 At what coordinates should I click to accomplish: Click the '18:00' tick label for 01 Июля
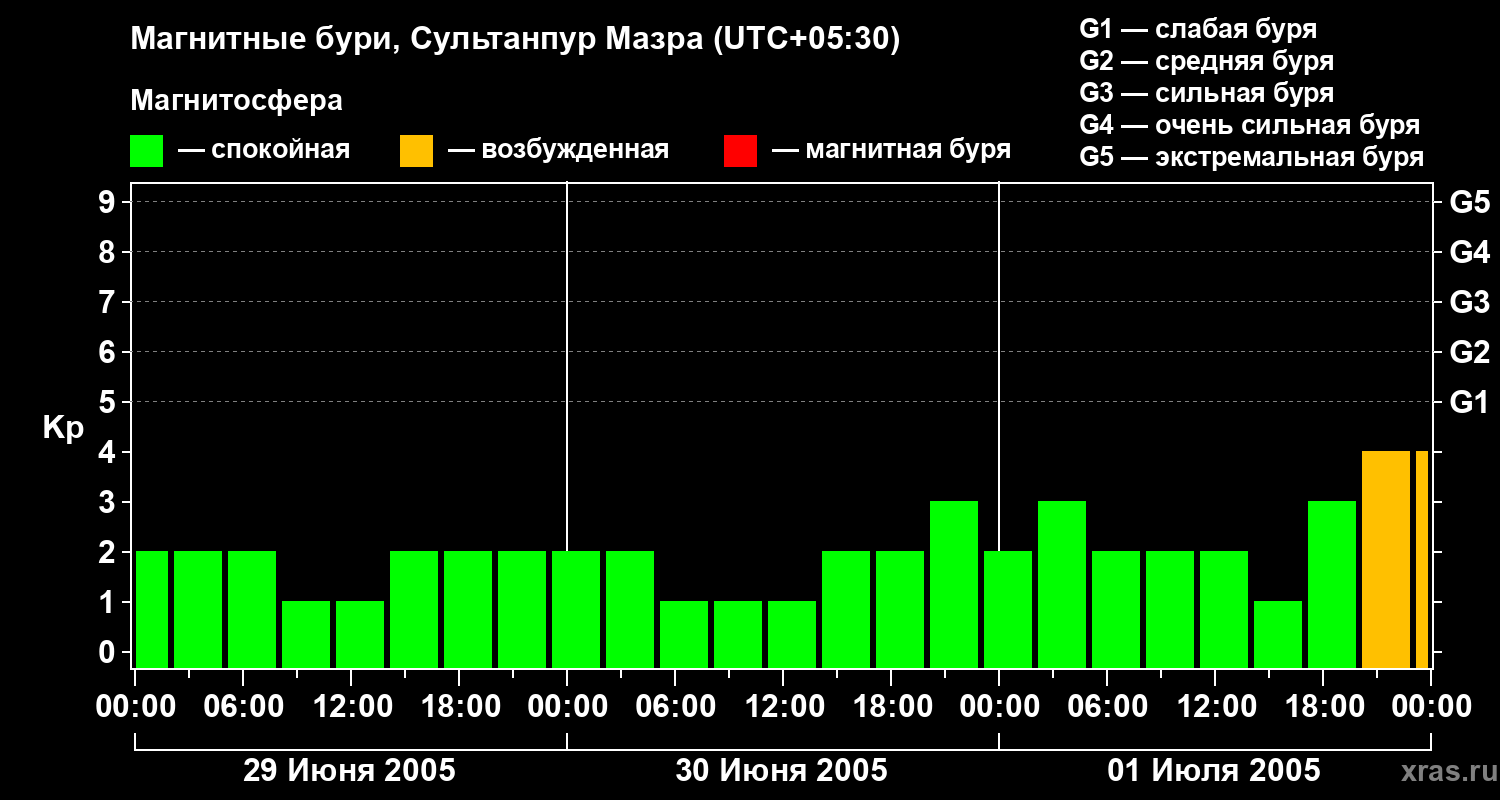(x=1323, y=706)
